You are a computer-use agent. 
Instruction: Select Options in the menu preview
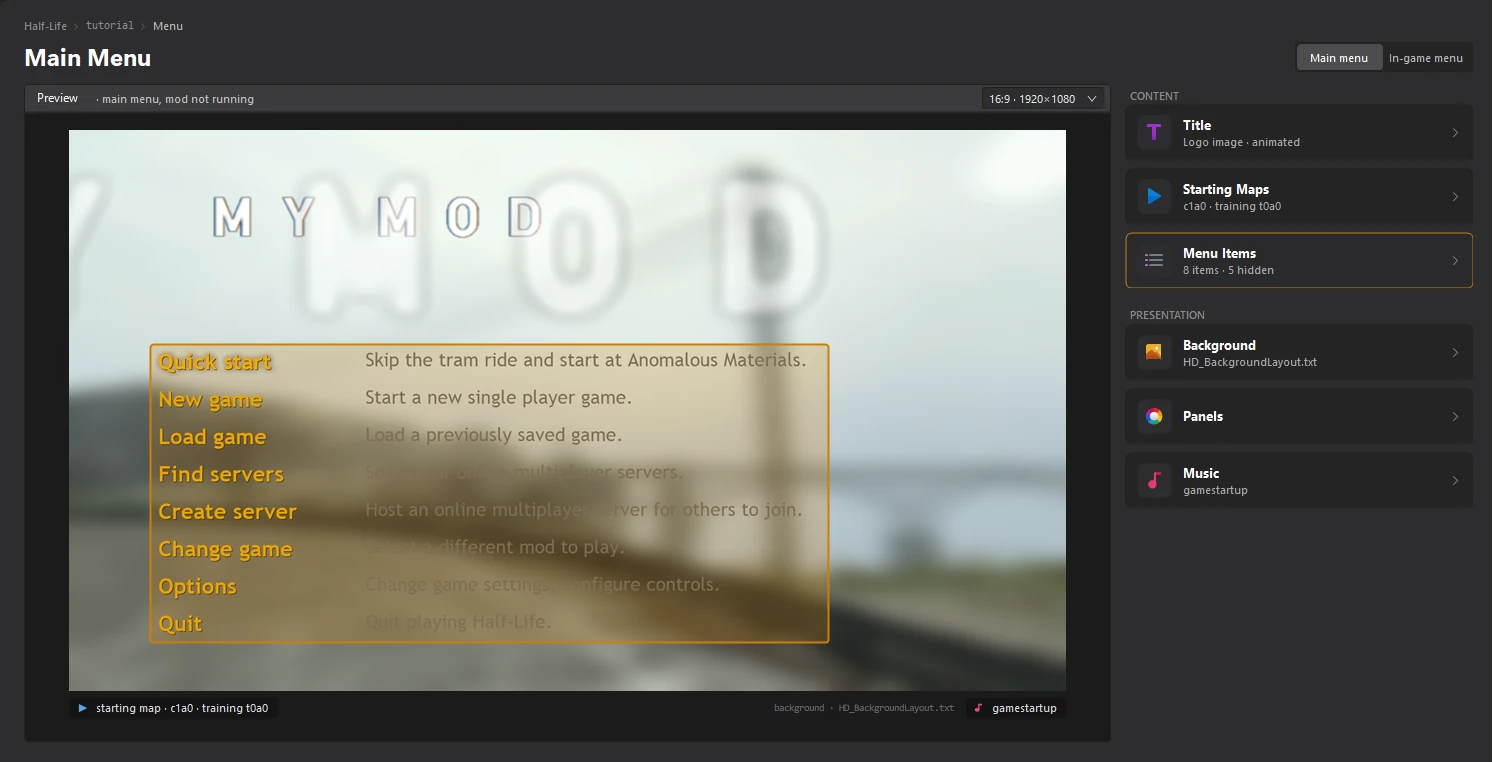tap(197, 586)
